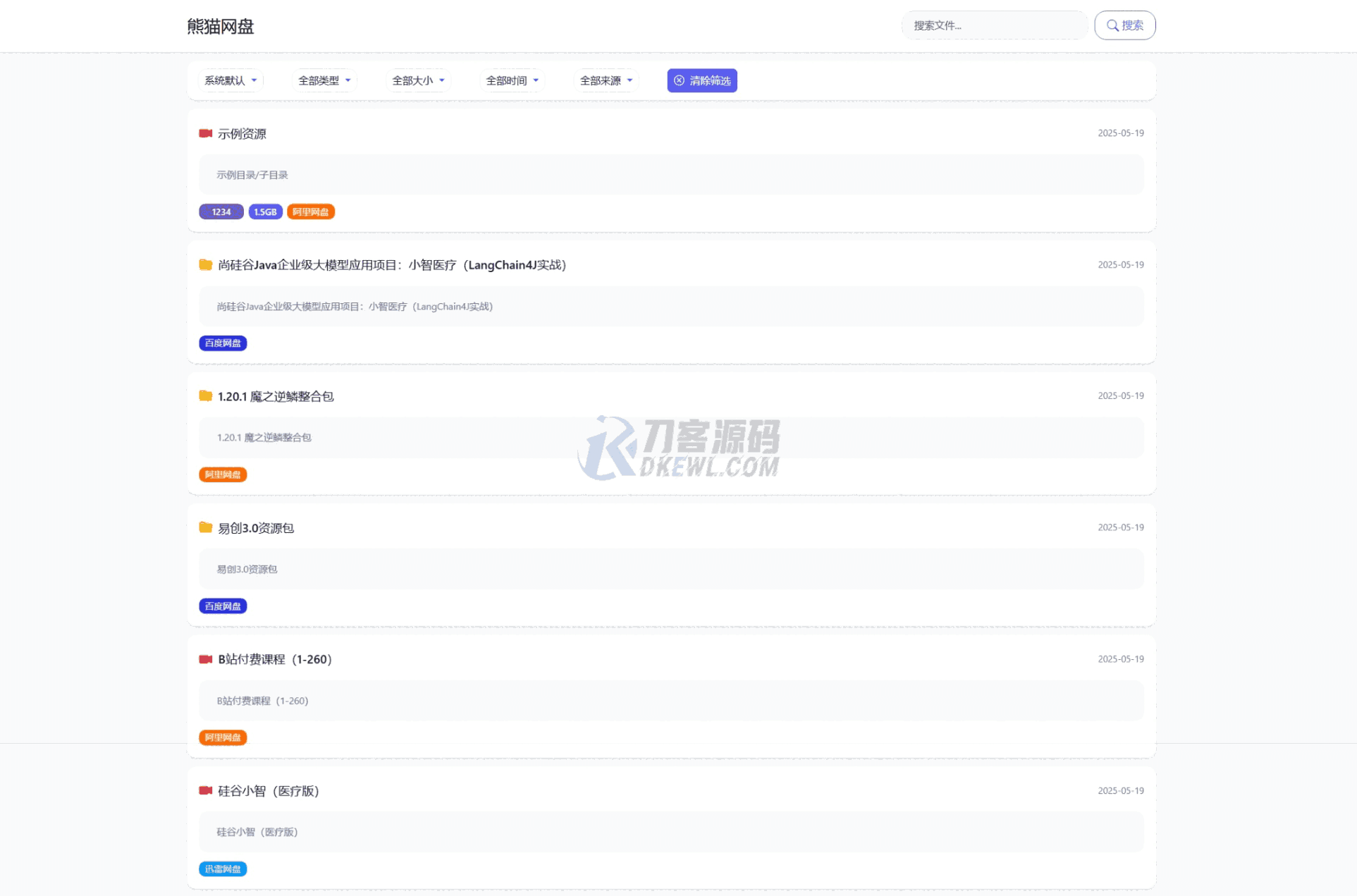Click the 迅雷网盘 tag under 硅谷小智
Image resolution: width=1357 pixels, height=896 pixels.
click(223, 869)
